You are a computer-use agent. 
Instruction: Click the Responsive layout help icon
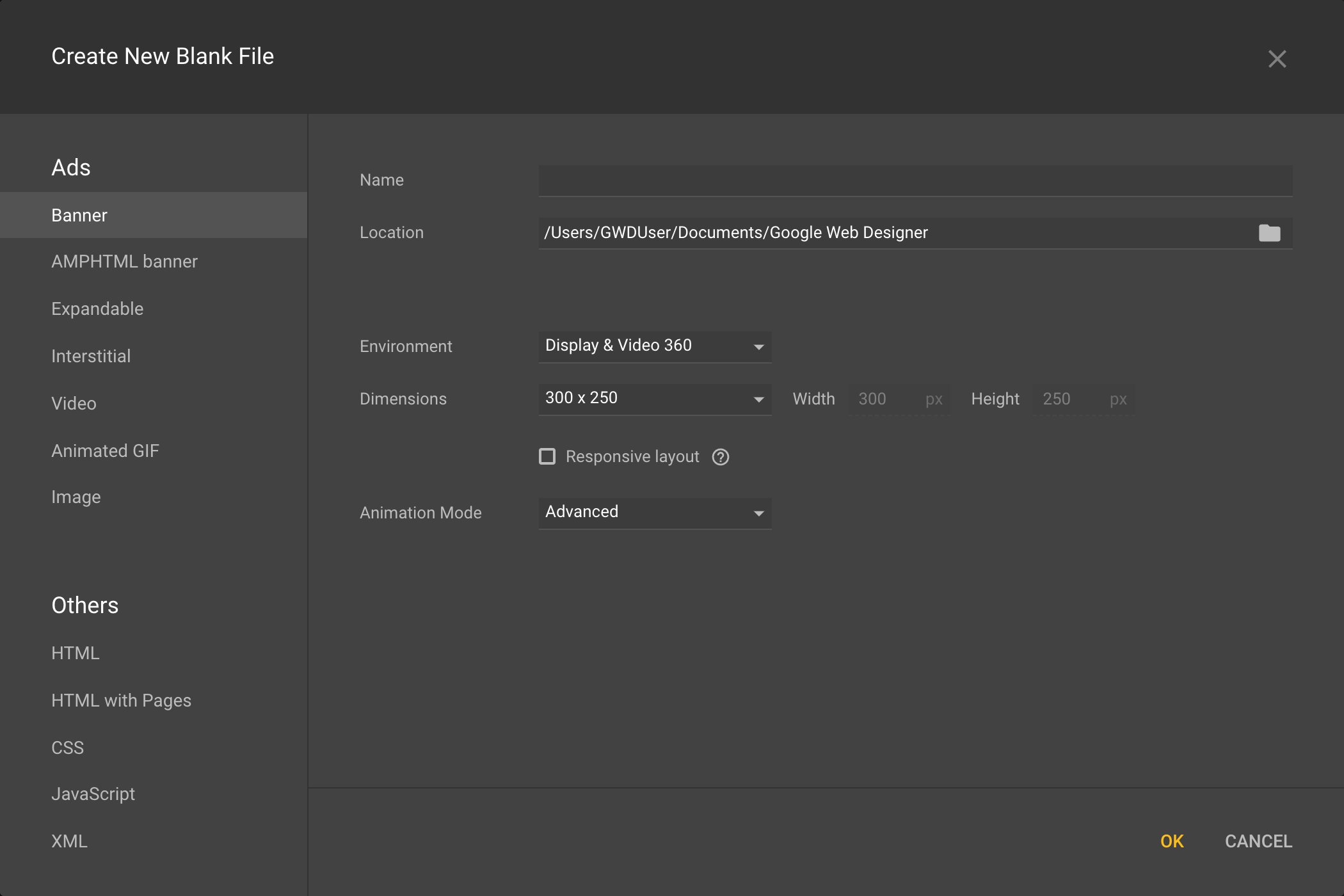(x=721, y=457)
